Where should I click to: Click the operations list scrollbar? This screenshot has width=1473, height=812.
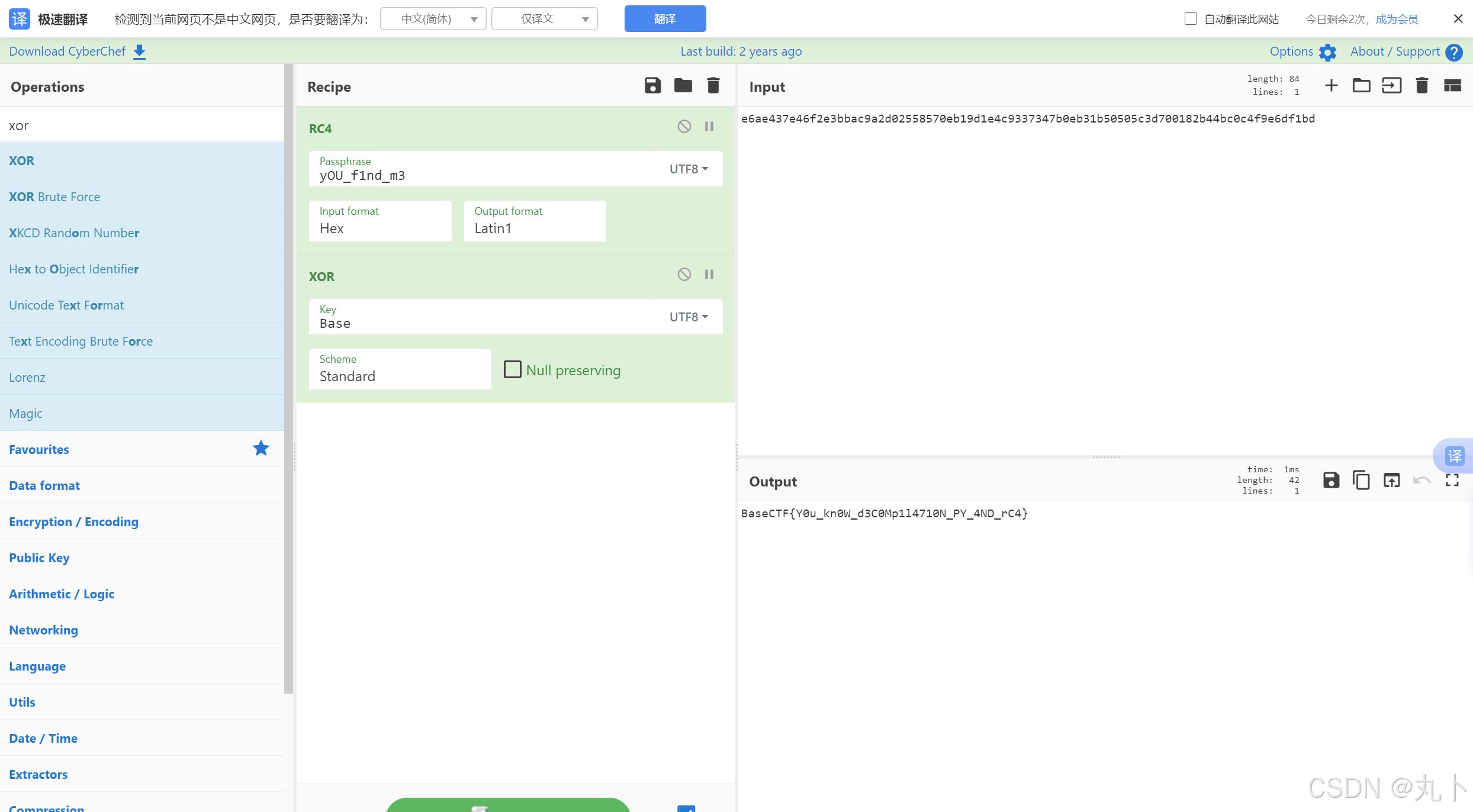tap(288, 379)
